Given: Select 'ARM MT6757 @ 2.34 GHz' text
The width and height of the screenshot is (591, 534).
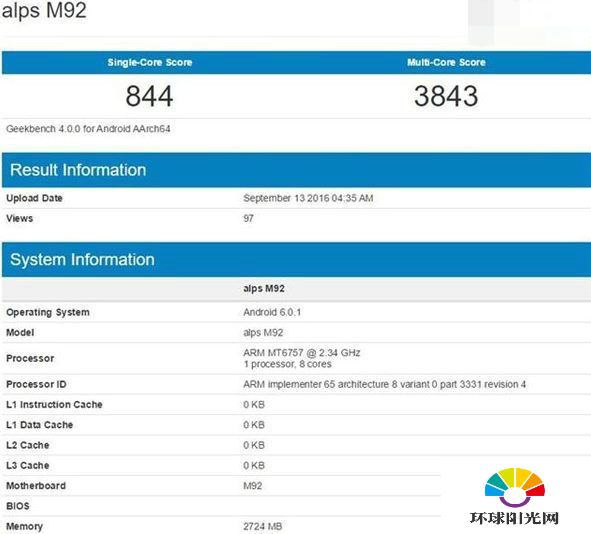Looking at the screenshot, I should [302, 353].
